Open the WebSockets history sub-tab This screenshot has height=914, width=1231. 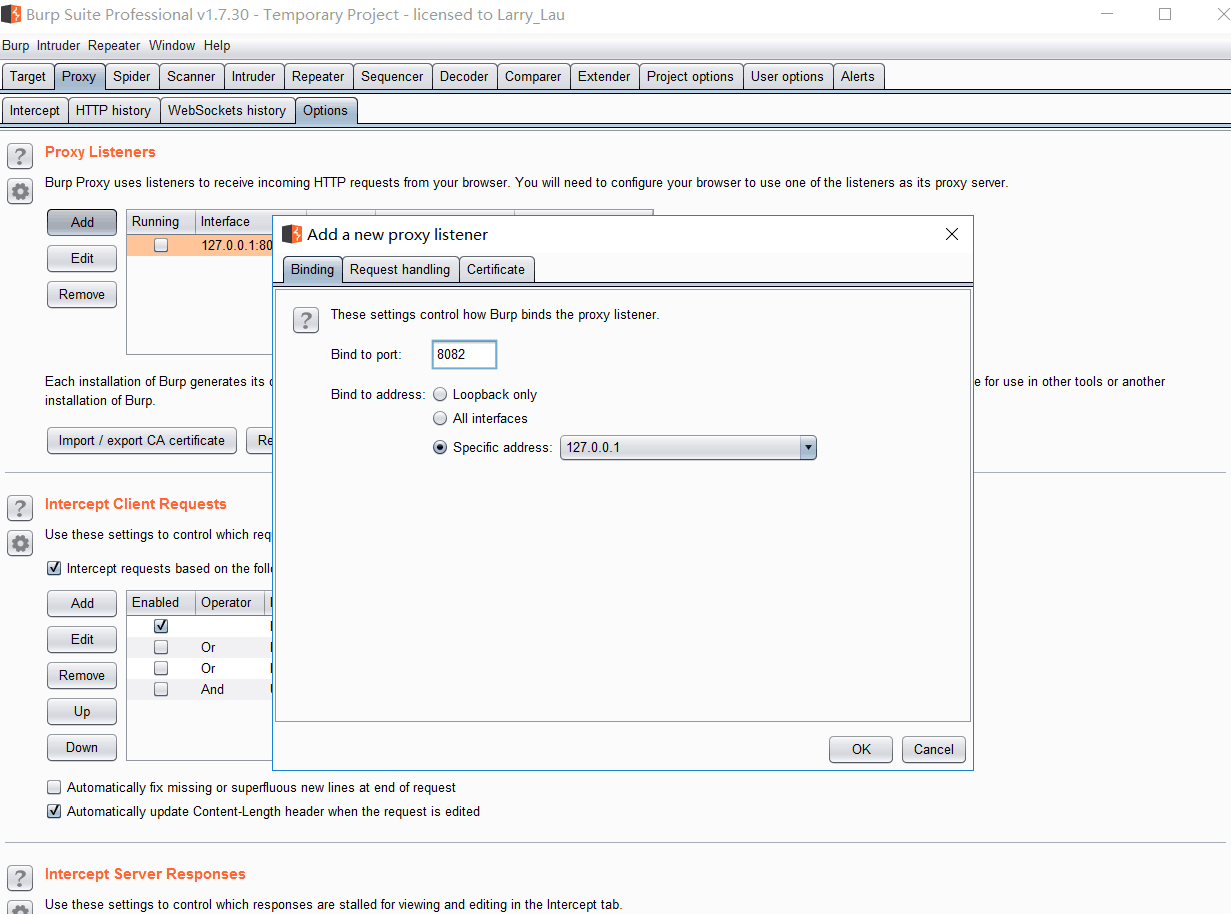(x=227, y=110)
